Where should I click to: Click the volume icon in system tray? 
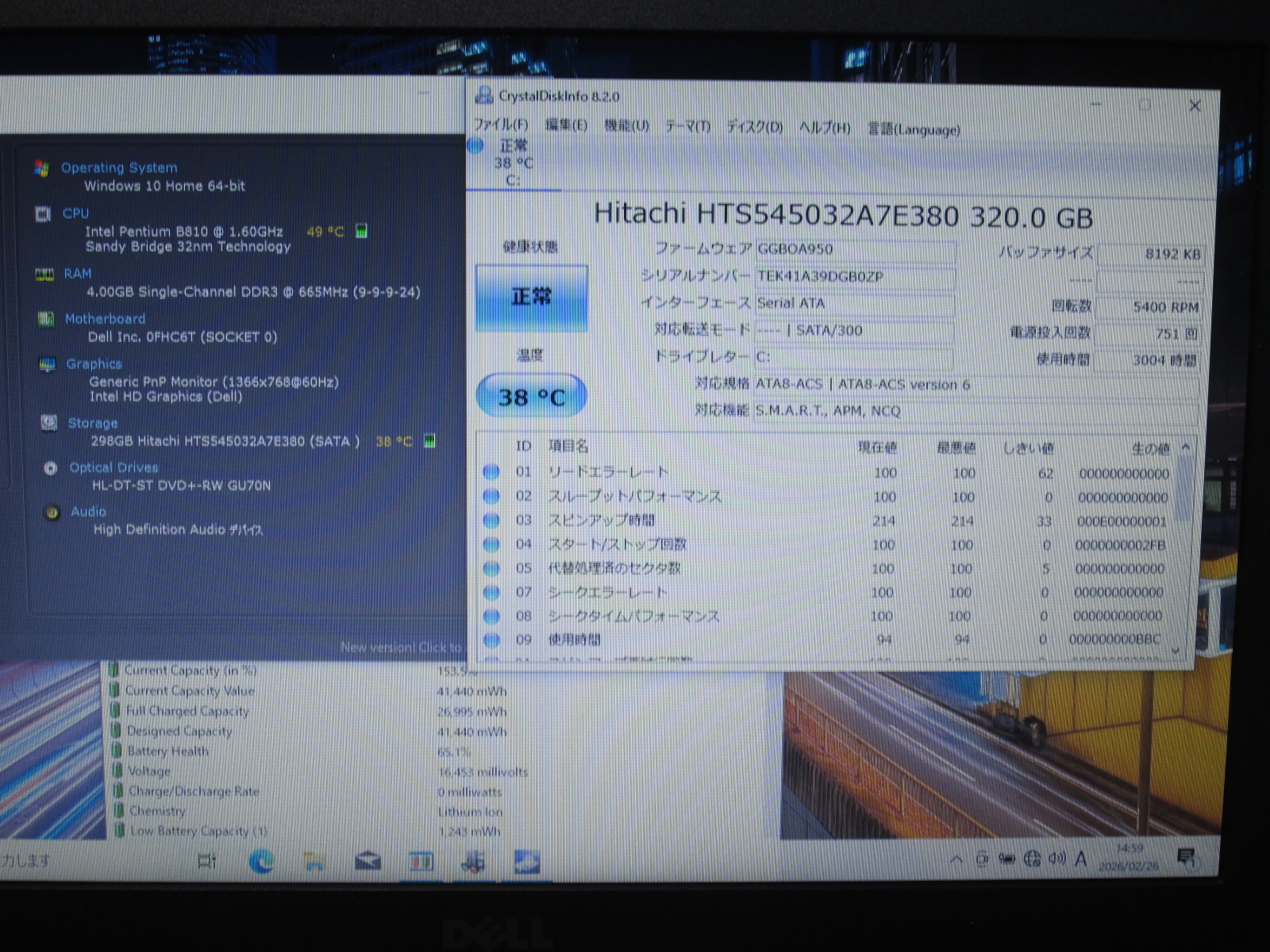(x=1056, y=858)
